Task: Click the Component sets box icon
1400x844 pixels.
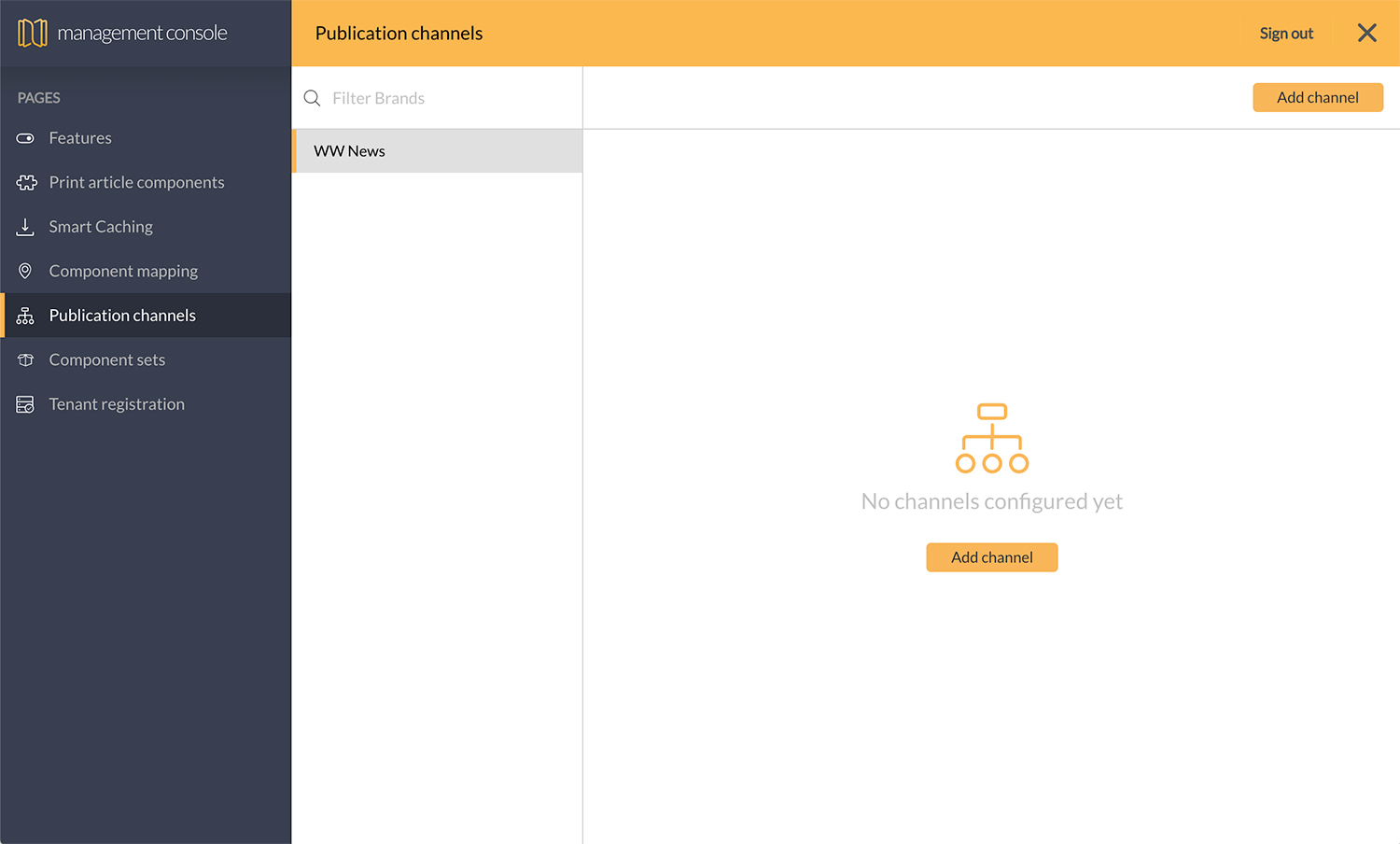Action: point(25,359)
